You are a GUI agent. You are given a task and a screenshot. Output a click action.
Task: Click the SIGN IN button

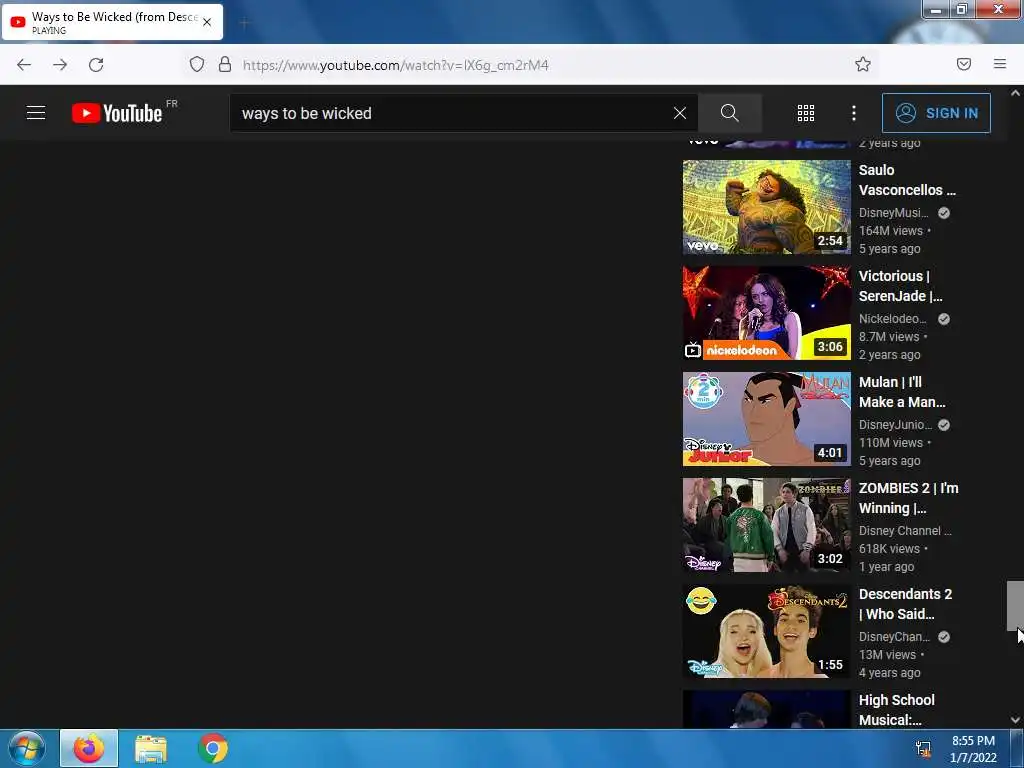[936, 113]
